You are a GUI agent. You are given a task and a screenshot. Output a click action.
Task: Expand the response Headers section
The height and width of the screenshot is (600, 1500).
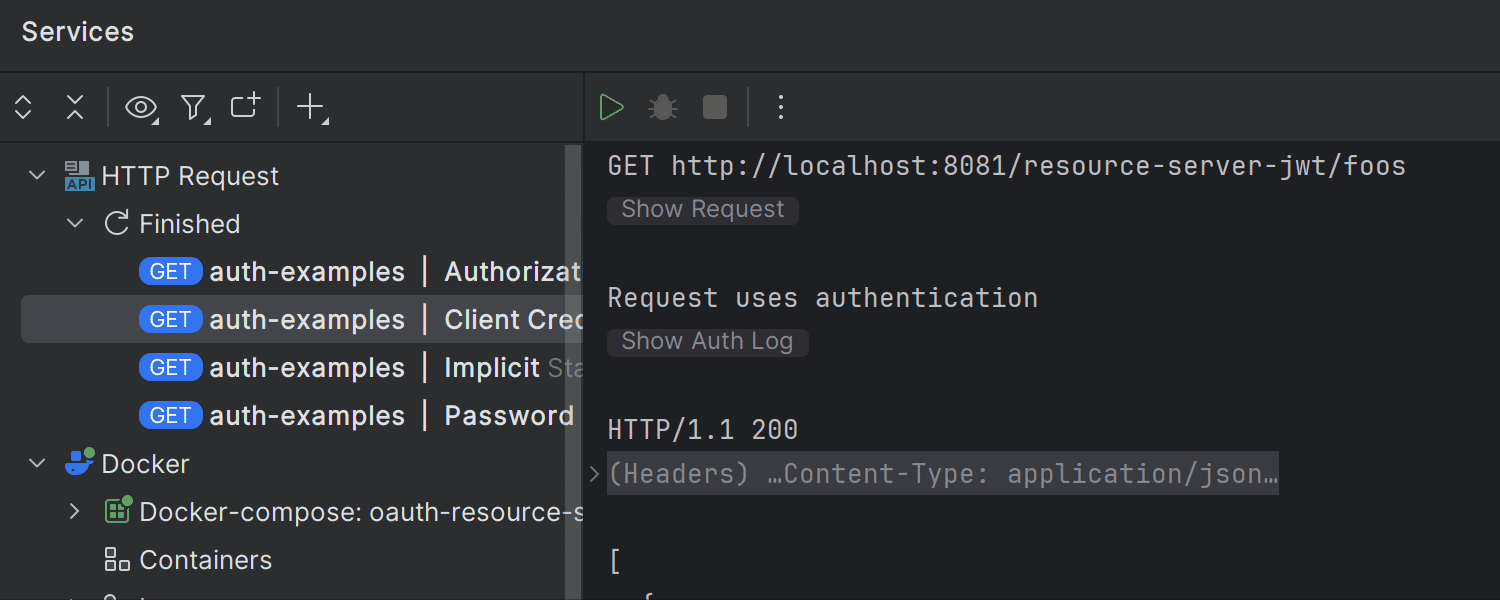tap(594, 473)
